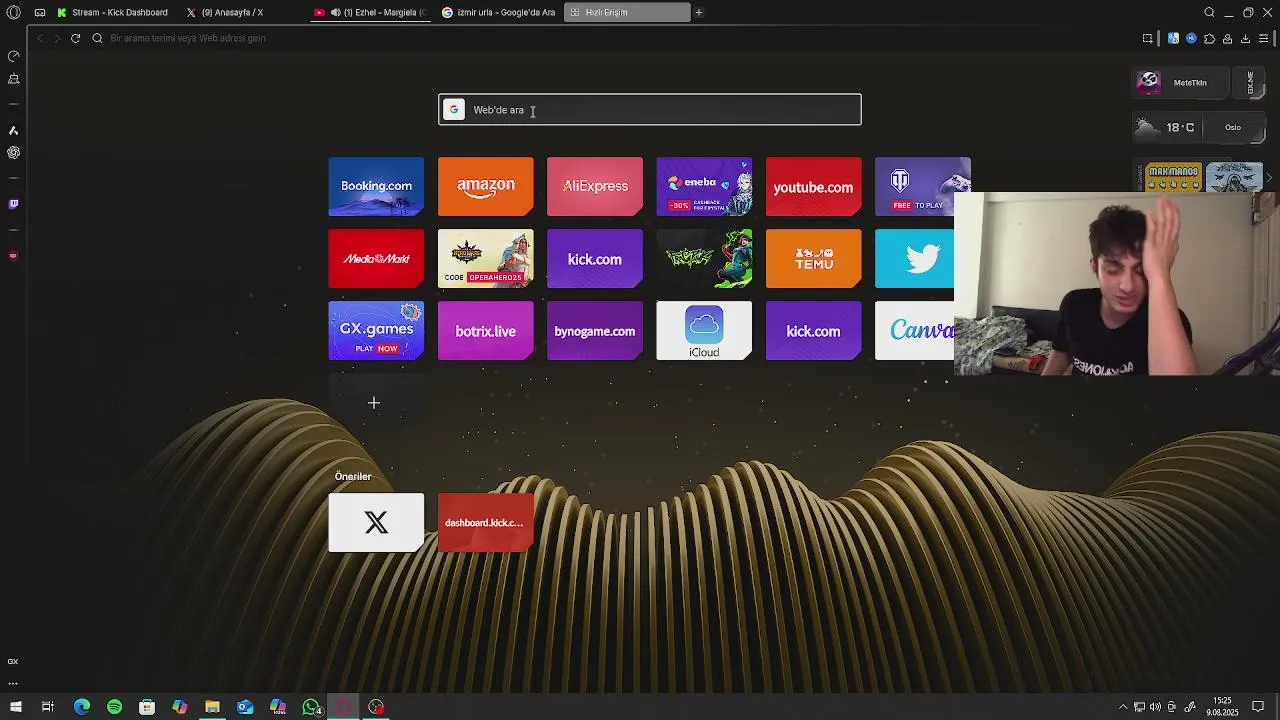This screenshot has width=1280, height=720.
Task: Open a new tab with the plus button
Action: (699, 12)
